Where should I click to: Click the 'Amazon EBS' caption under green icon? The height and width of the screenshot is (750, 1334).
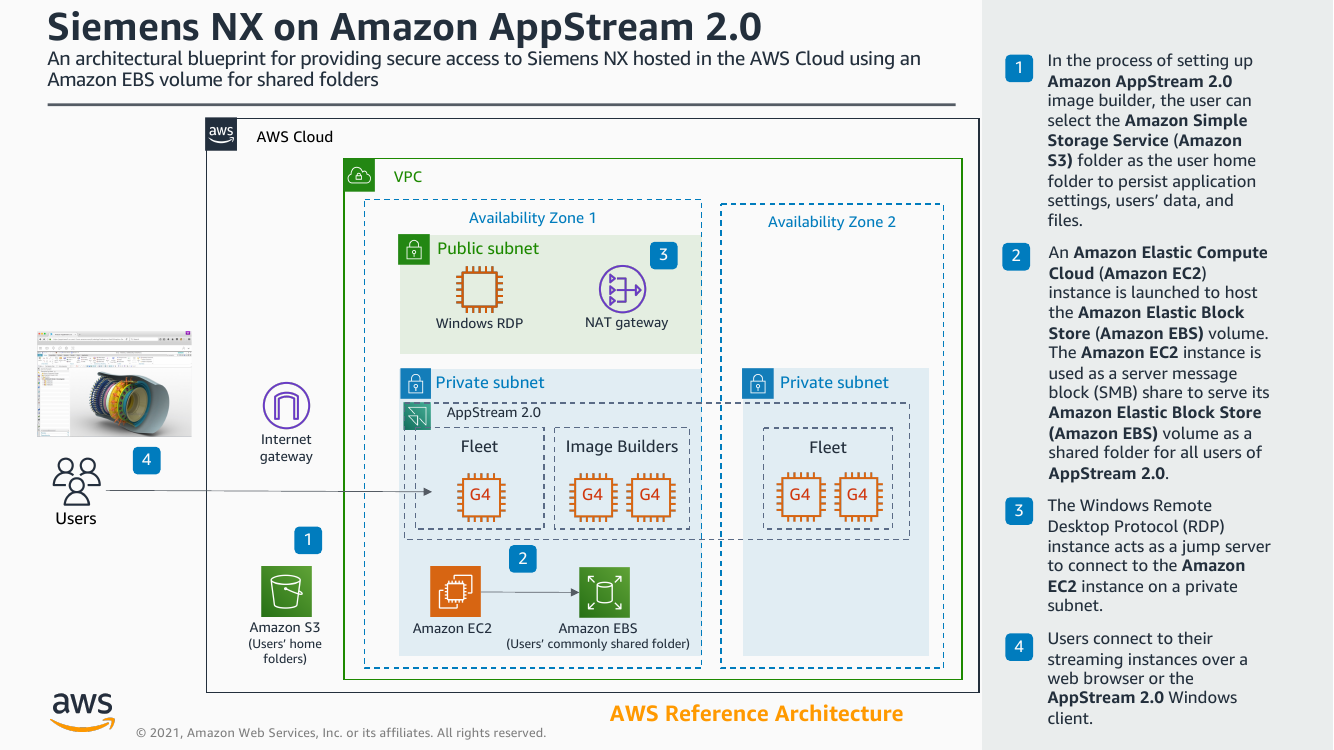tap(598, 629)
